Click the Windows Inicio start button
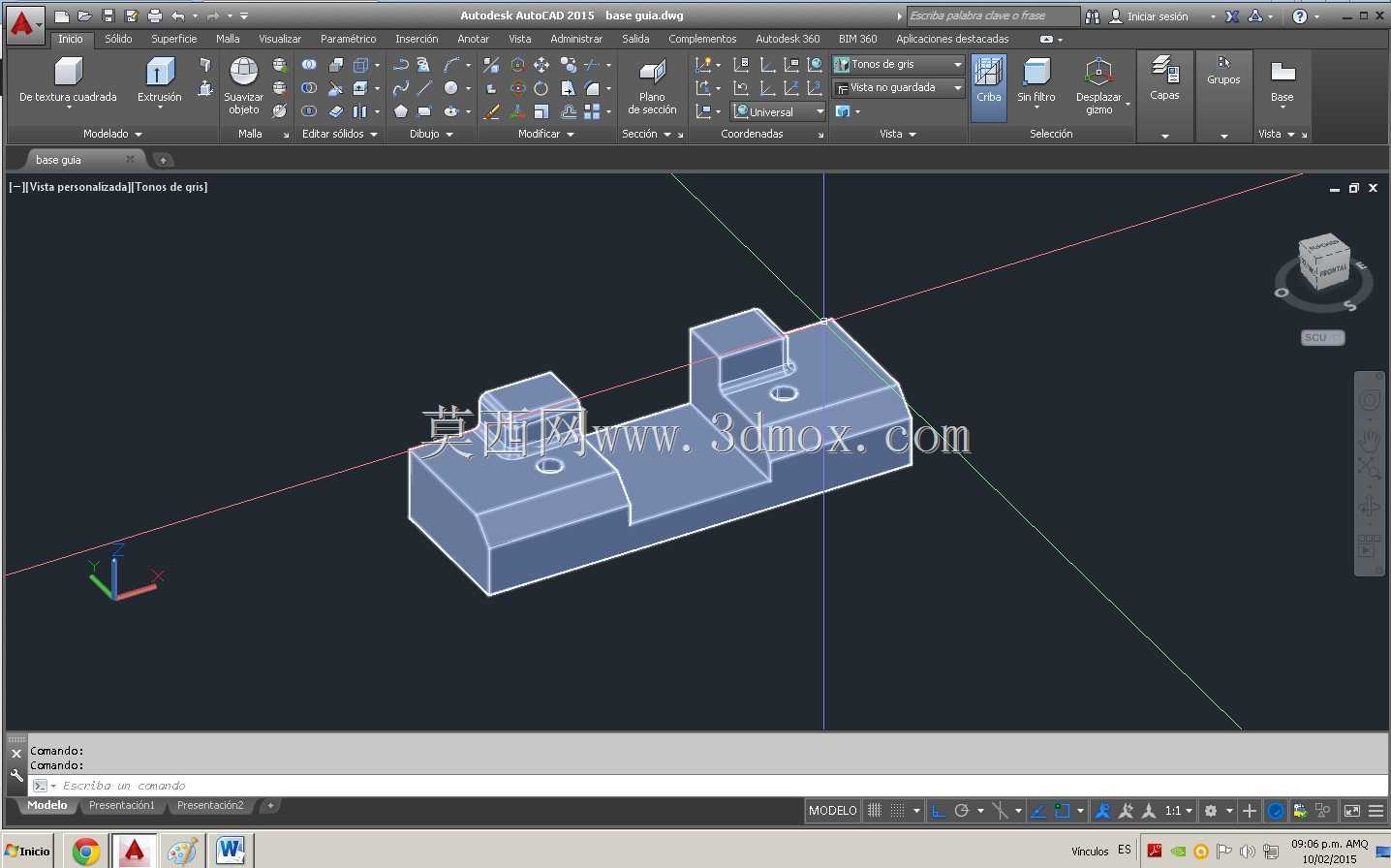1391x868 pixels. click(28, 852)
